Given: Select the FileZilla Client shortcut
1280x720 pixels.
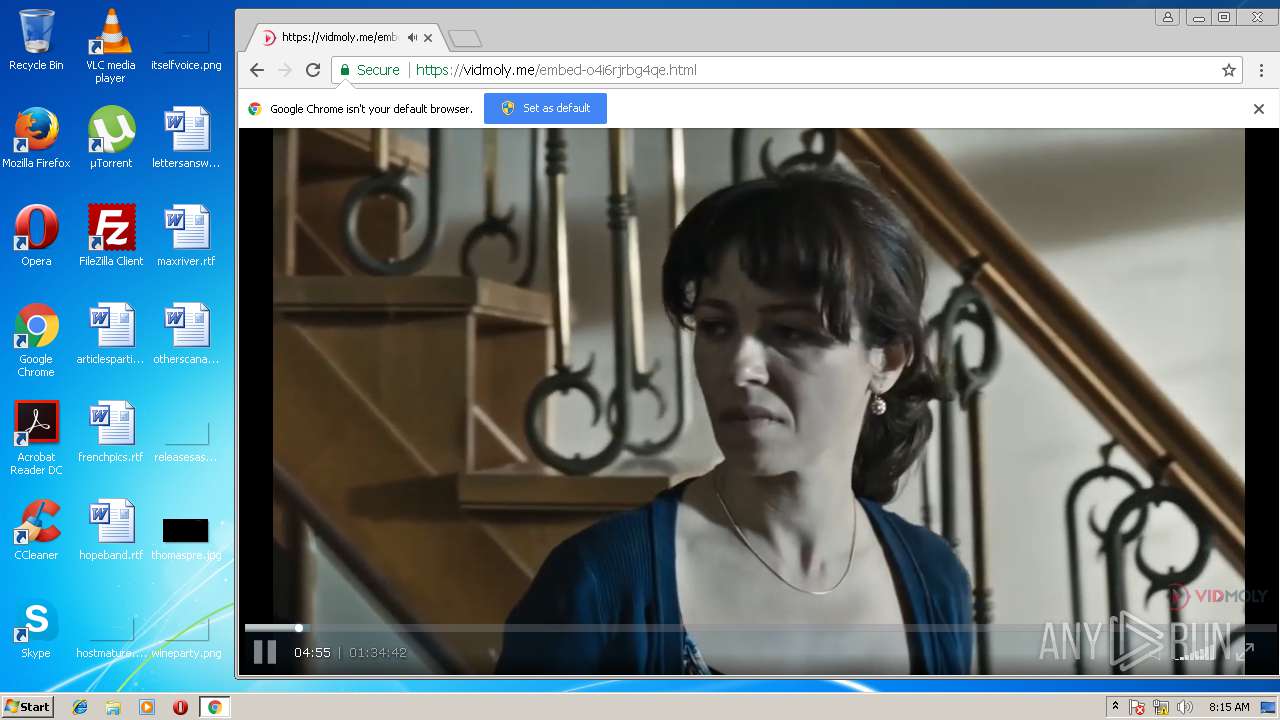Looking at the screenshot, I should [111, 236].
